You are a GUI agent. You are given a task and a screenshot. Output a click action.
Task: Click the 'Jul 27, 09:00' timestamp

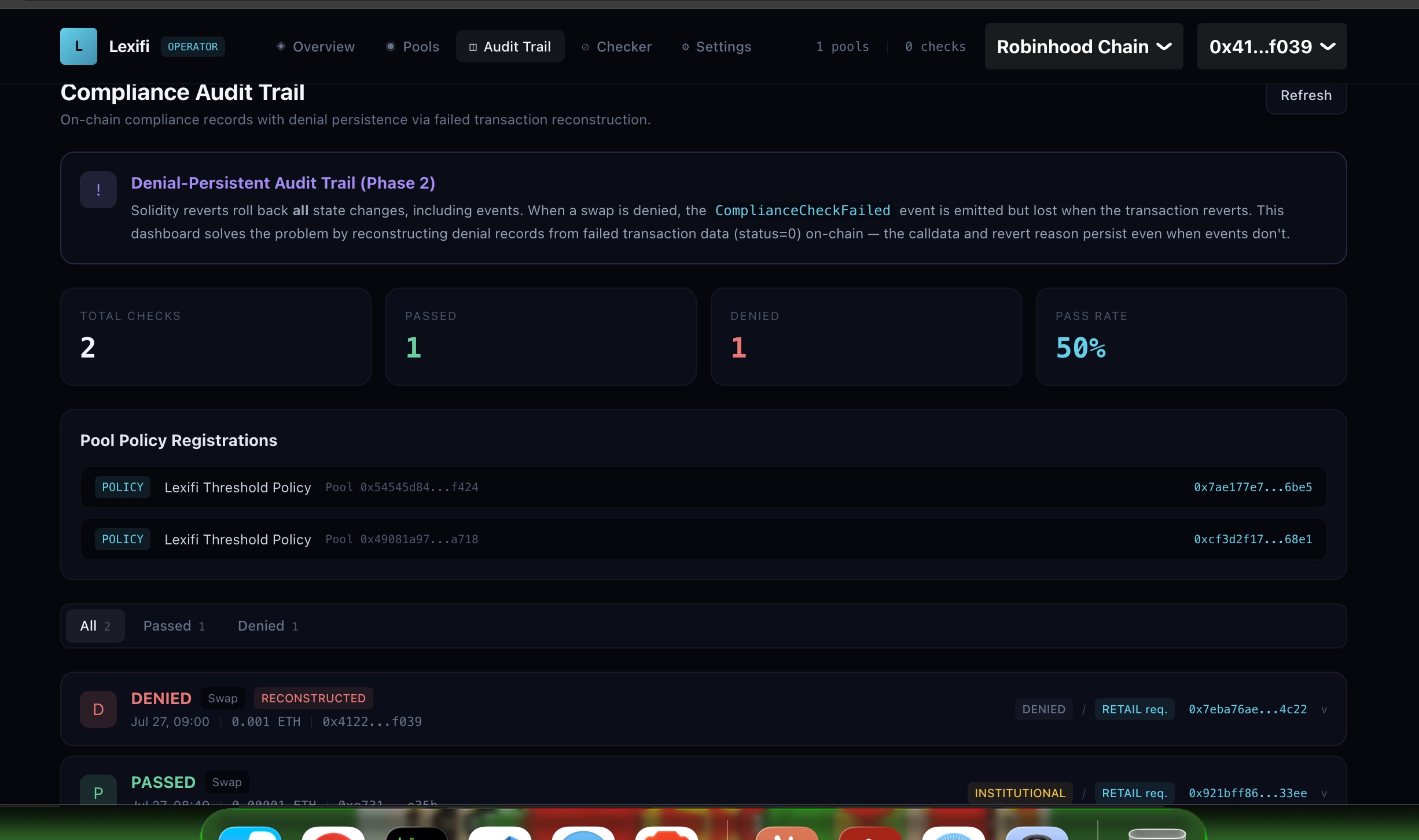tap(170, 721)
